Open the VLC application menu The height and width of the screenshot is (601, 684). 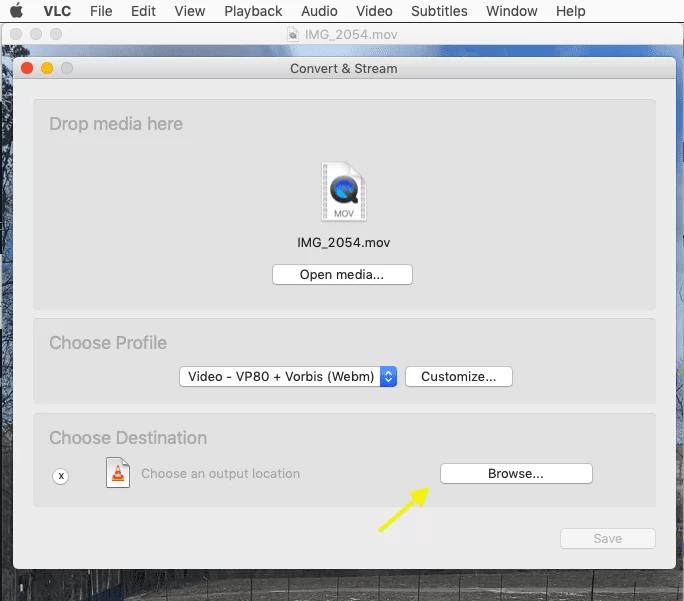[x=57, y=11]
